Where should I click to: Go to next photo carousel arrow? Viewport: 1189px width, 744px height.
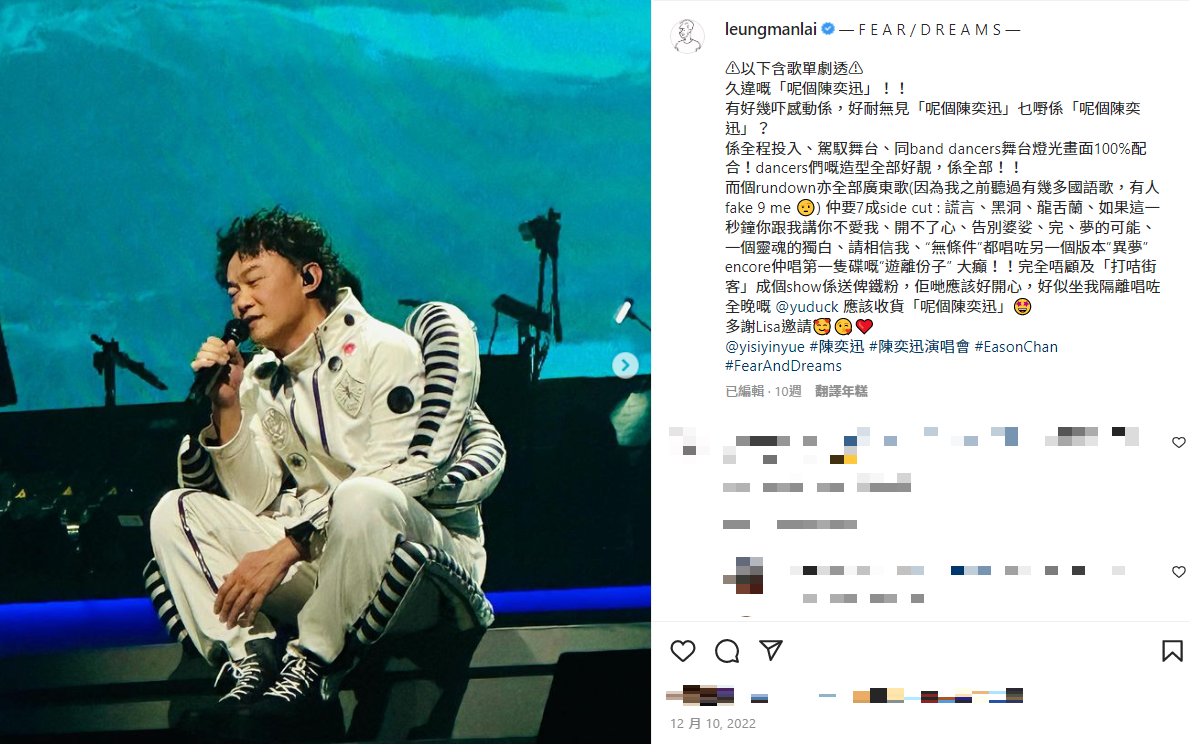click(x=625, y=366)
